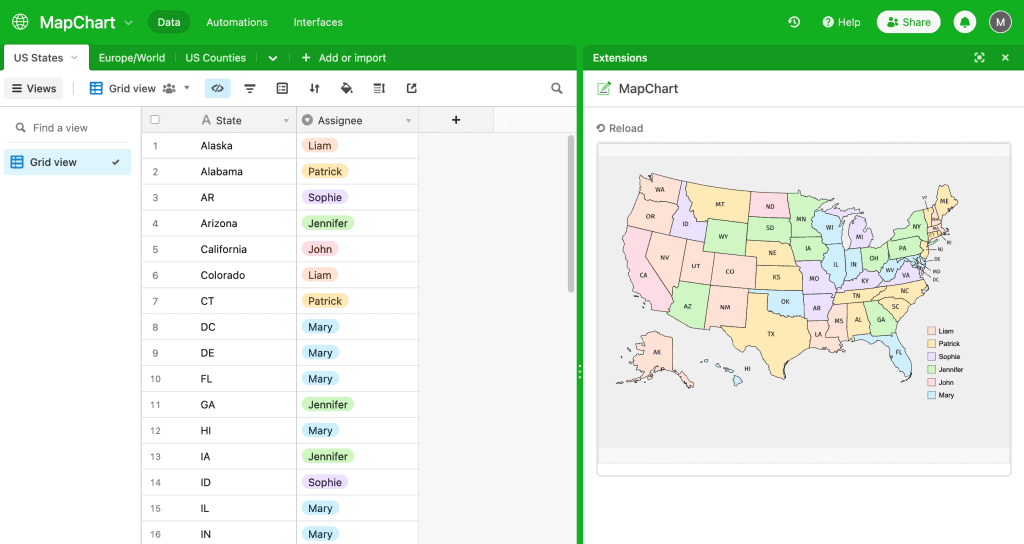This screenshot has height=544, width=1024.
Task: Switch to the Data tab
Action: pyautogui.click(x=168, y=22)
